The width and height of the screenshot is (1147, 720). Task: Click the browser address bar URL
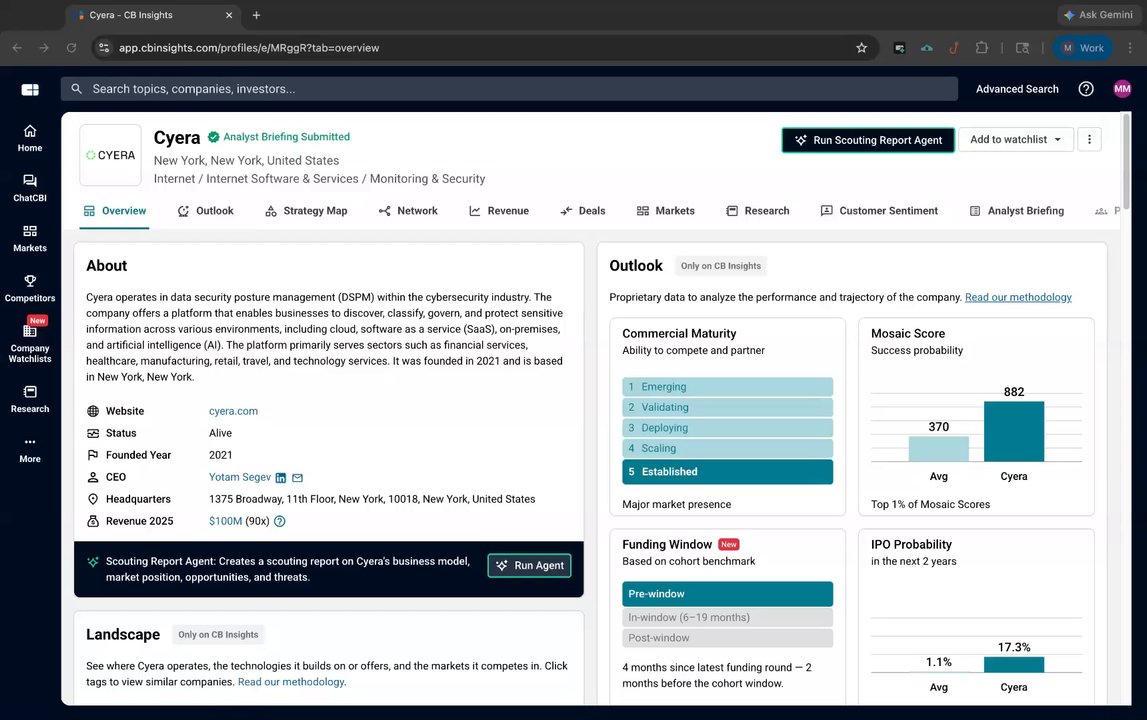click(x=249, y=48)
